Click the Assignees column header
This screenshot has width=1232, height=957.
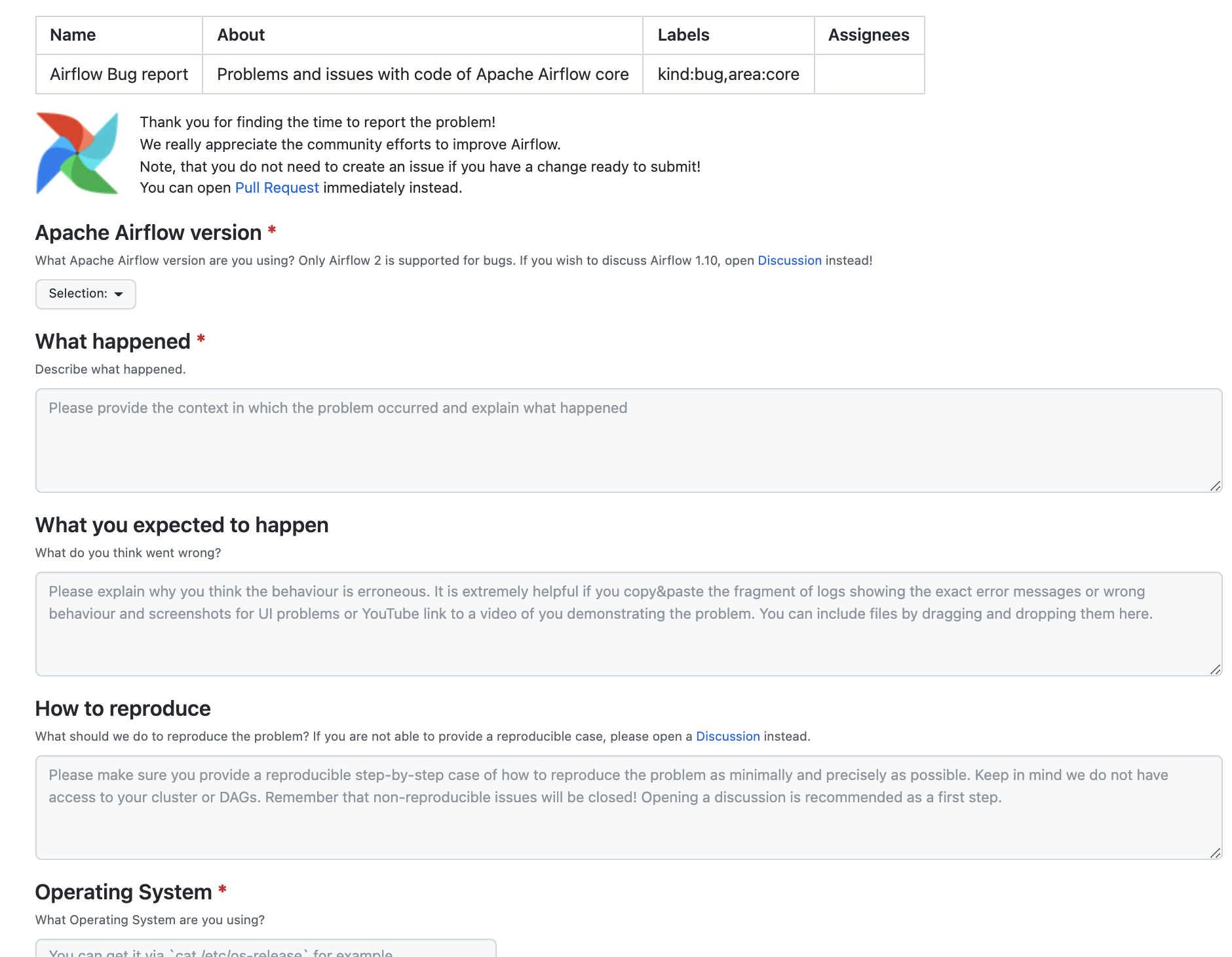(869, 35)
